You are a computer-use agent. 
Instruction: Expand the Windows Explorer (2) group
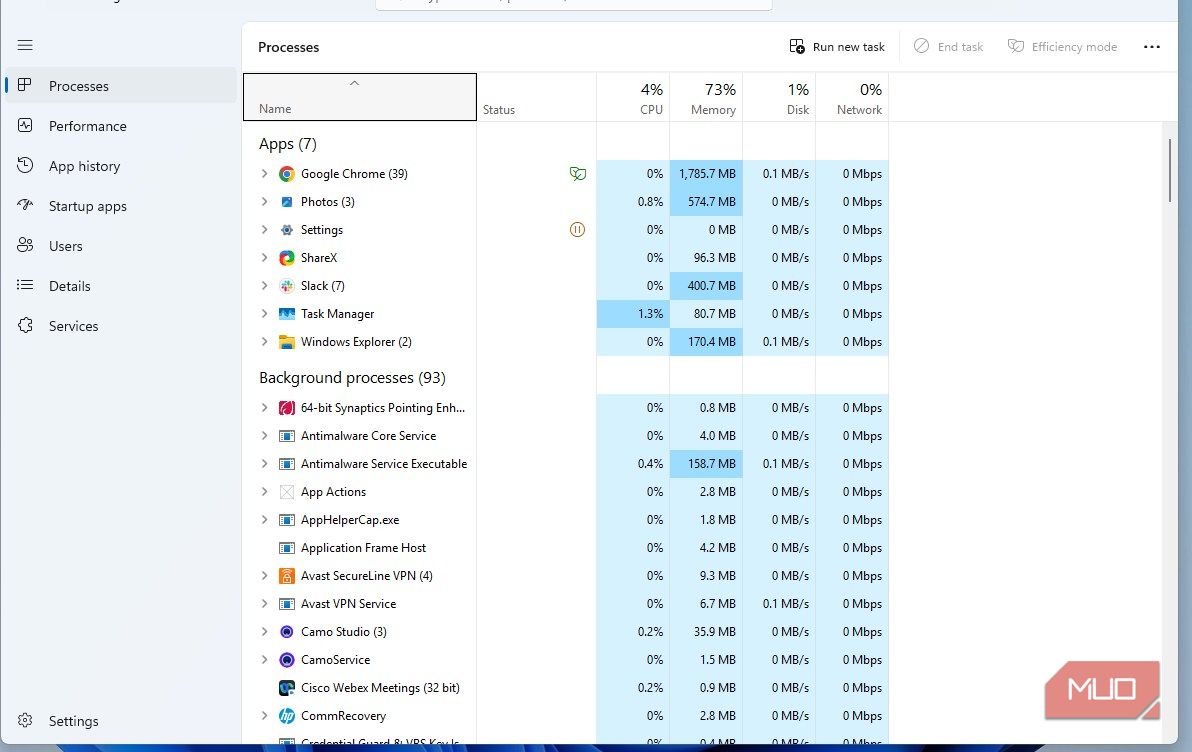tap(265, 341)
